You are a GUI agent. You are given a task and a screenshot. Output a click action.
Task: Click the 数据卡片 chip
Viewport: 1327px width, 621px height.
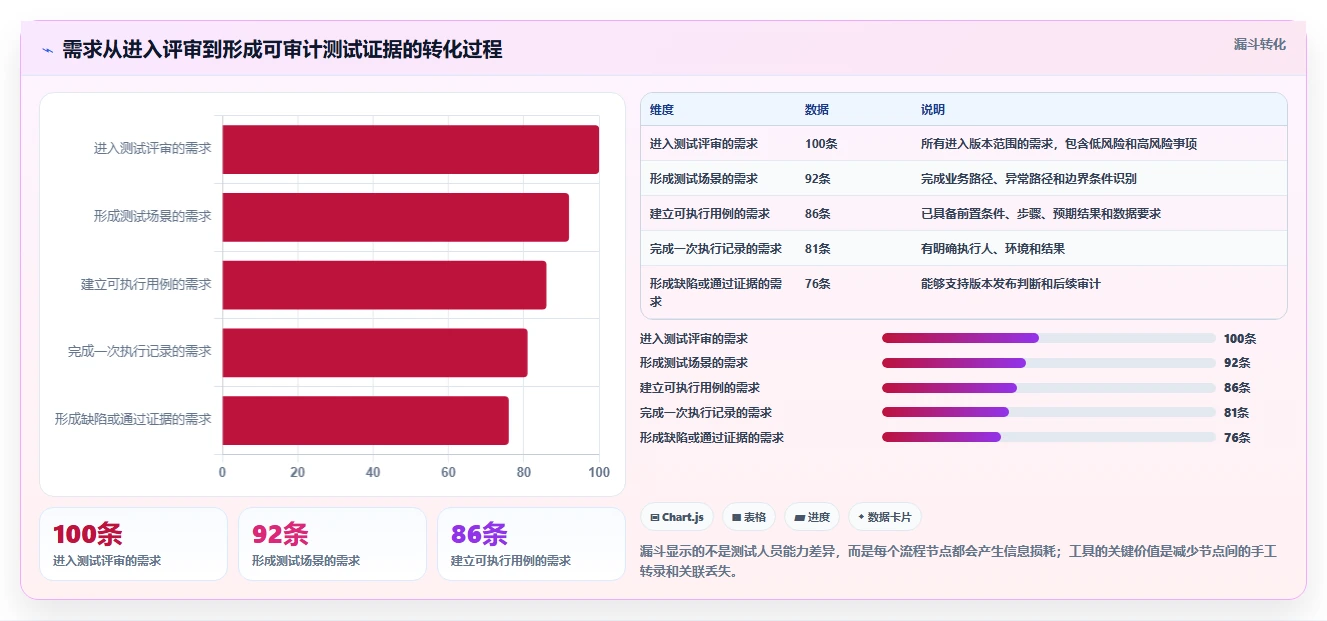click(x=885, y=517)
